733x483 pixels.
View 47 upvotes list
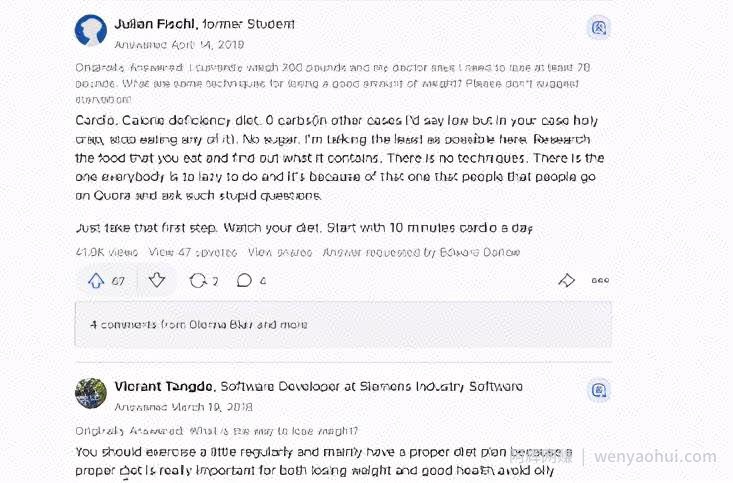coord(193,252)
